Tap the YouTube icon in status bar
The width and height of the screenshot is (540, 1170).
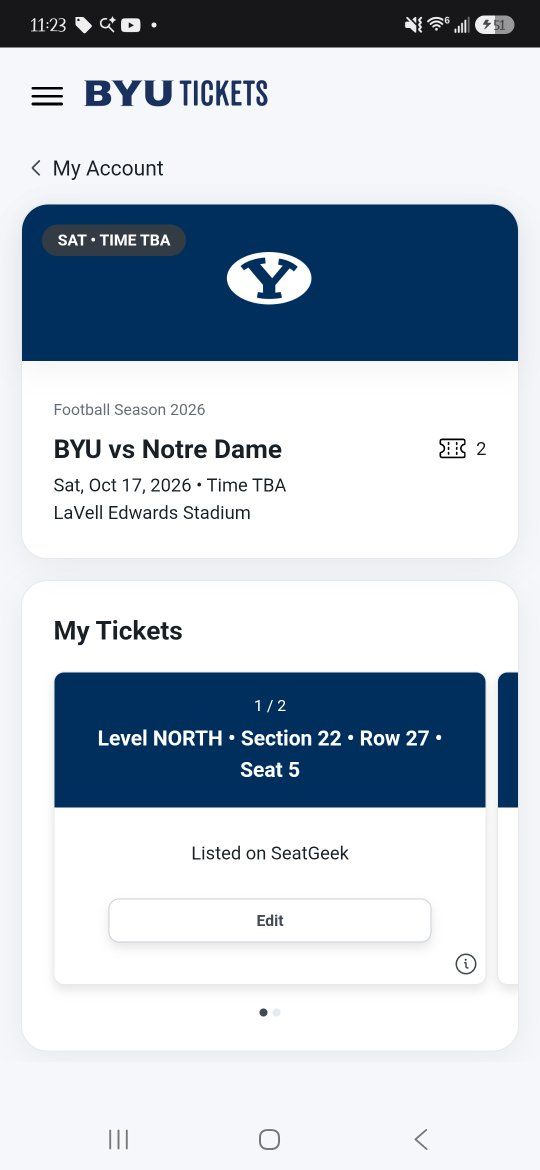(x=131, y=25)
